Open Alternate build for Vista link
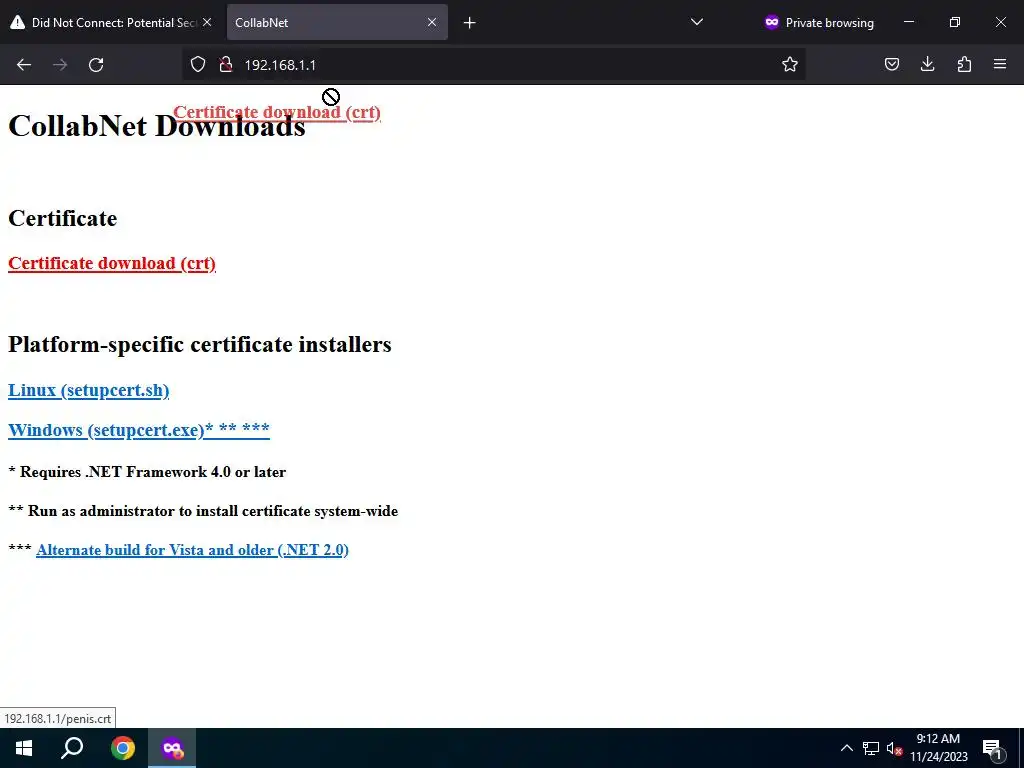Viewport: 1024px width, 768px height. point(192,550)
